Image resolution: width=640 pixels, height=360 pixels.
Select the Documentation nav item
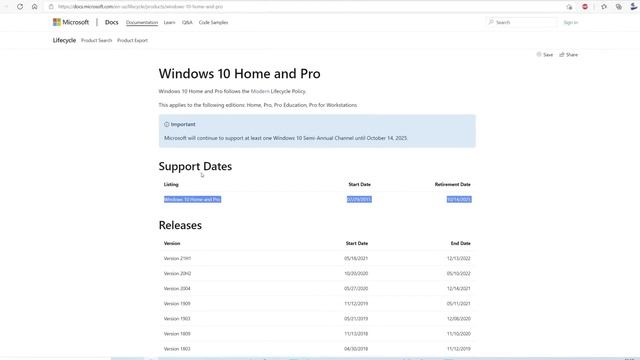tap(142, 22)
